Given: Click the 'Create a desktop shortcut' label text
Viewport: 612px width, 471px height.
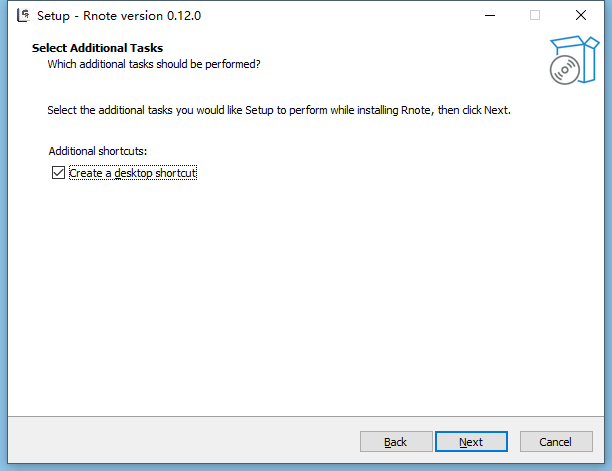Looking at the screenshot, I should (x=133, y=173).
